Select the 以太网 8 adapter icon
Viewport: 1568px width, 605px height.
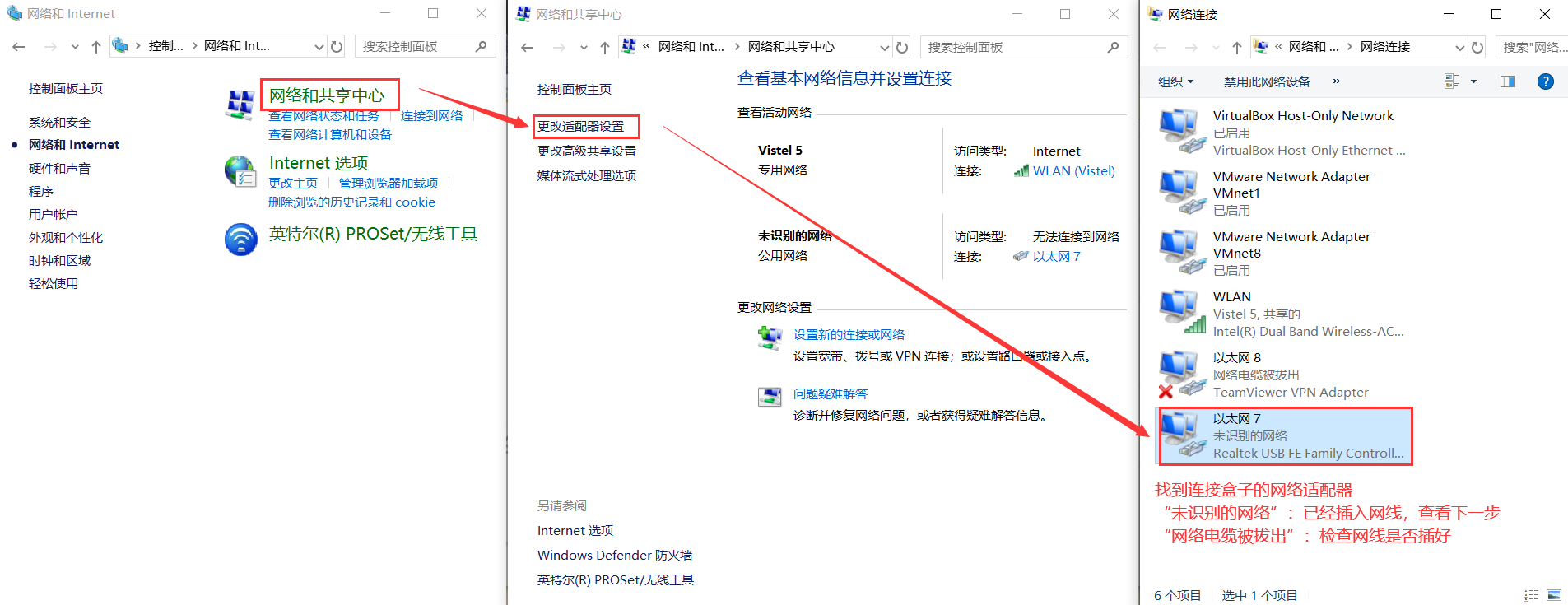(1182, 374)
